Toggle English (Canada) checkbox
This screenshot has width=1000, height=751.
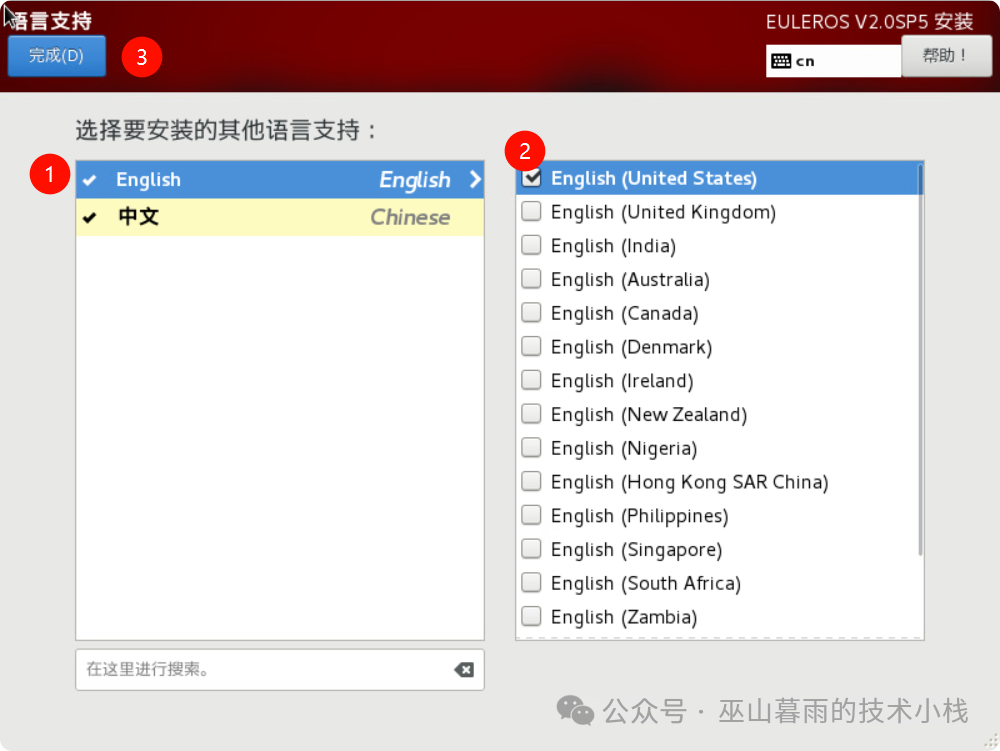tap(532, 314)
